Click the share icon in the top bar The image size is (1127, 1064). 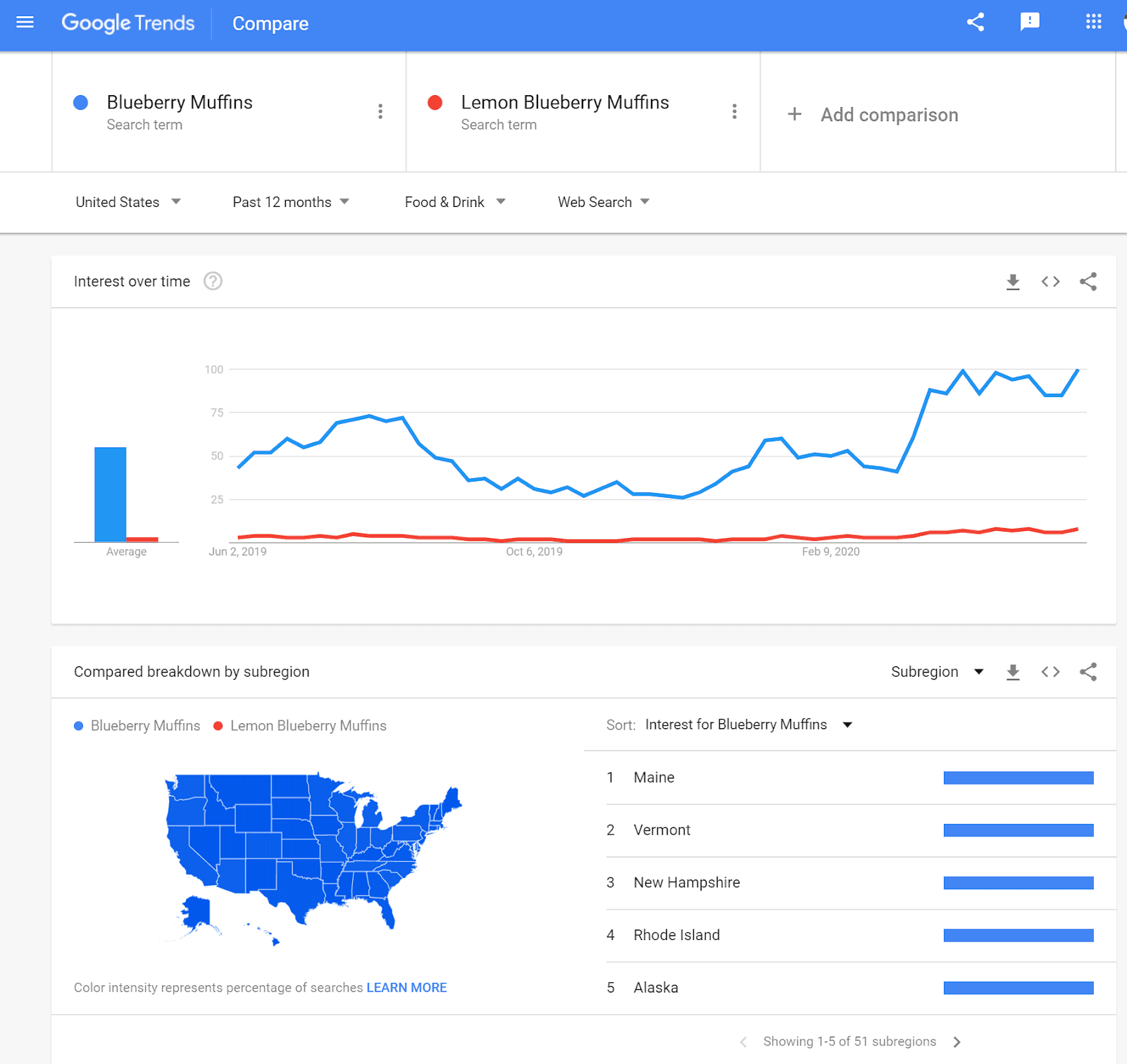coord(975,22)
